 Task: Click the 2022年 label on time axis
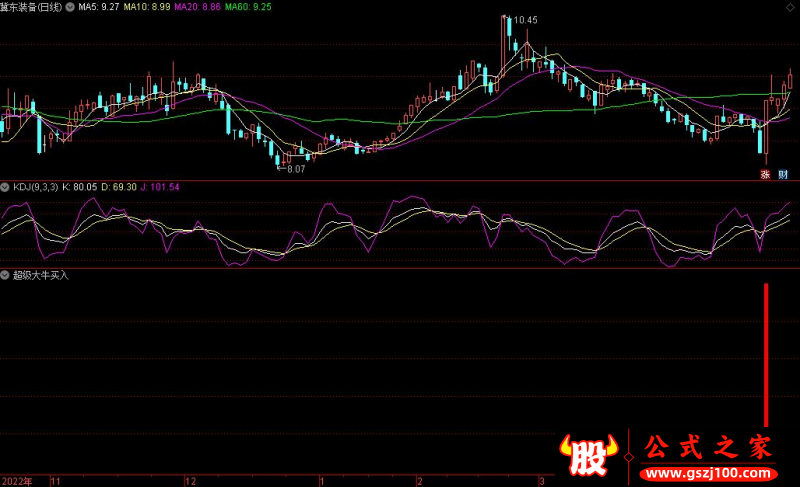[x=16, y=480]
